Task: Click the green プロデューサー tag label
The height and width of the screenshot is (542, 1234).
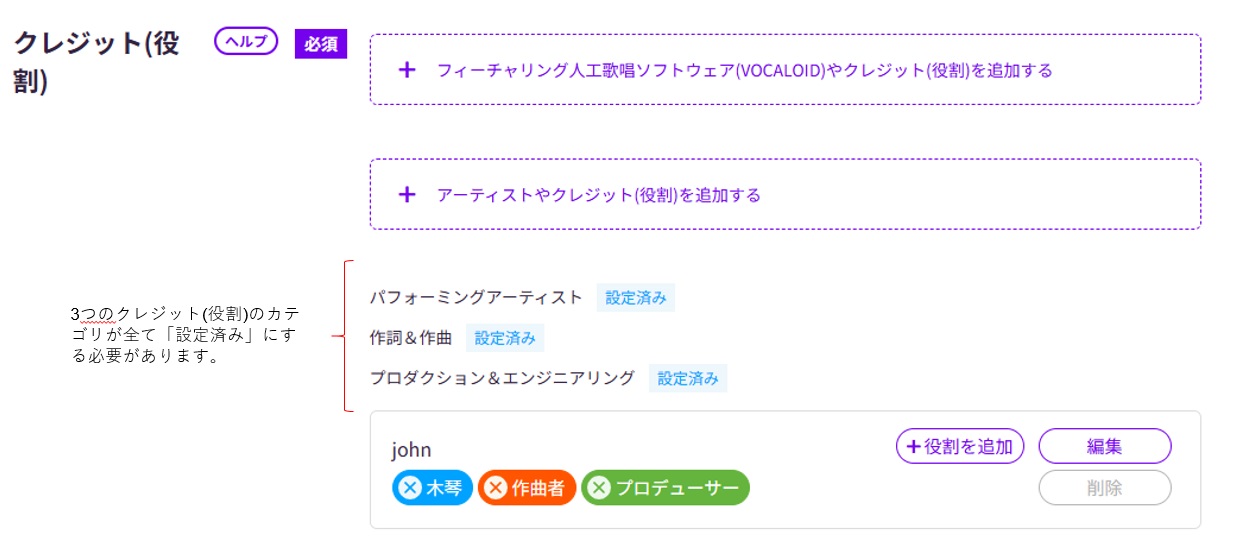Action: [x=677, y=488]
